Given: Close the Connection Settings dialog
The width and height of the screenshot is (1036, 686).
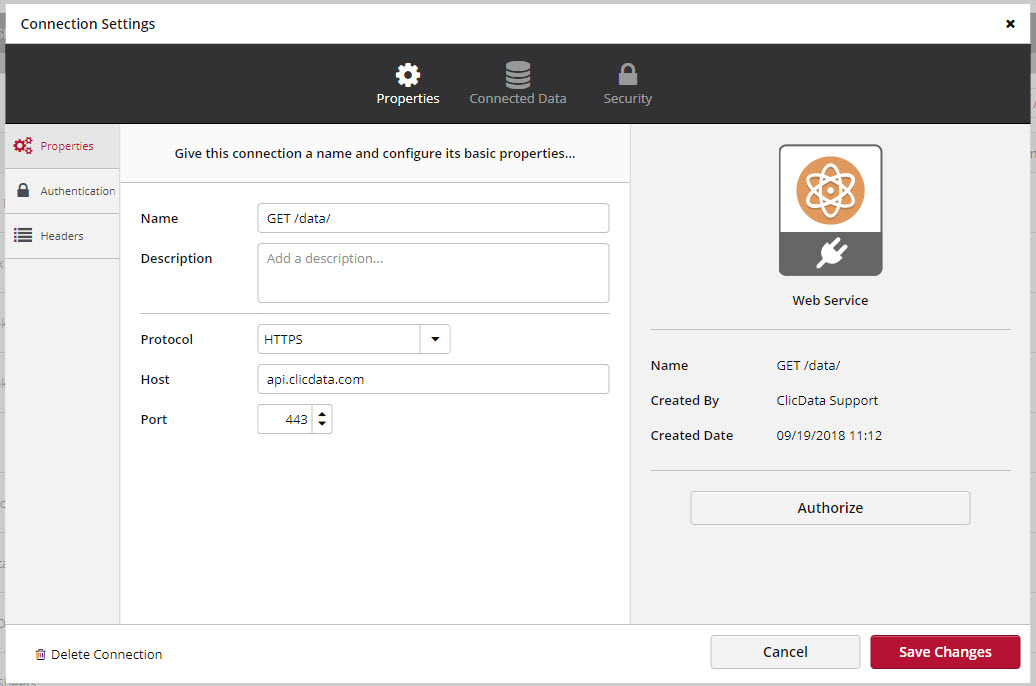Looking at the screenshot, I should (1010, 24).
